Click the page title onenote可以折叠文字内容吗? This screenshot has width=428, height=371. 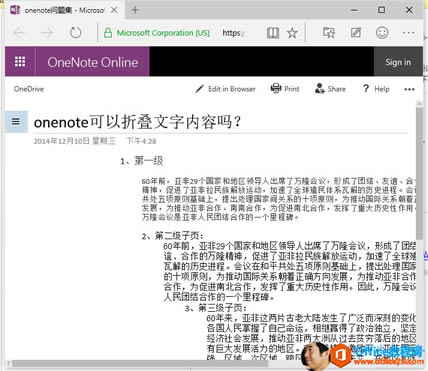pyautogui.click(x=137, y=122)
